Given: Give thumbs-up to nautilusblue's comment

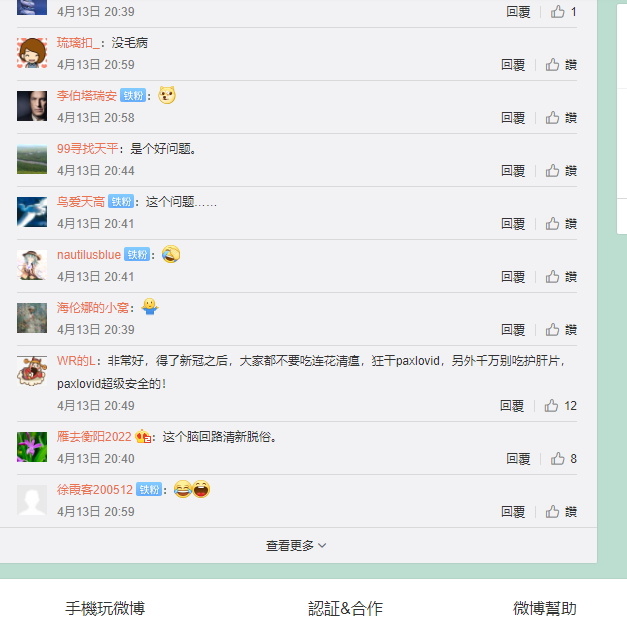Looking at the screenshot, I should pos(561,277).
